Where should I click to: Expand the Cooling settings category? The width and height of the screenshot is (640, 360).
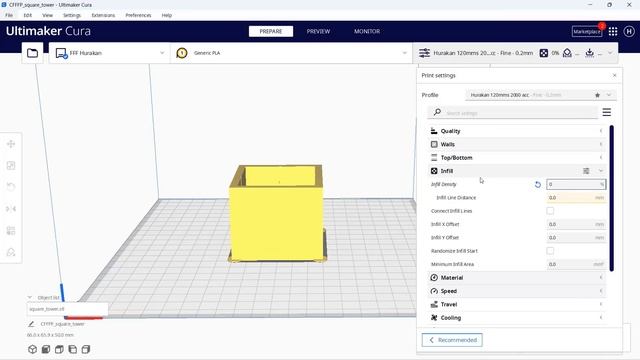[516, 318]
